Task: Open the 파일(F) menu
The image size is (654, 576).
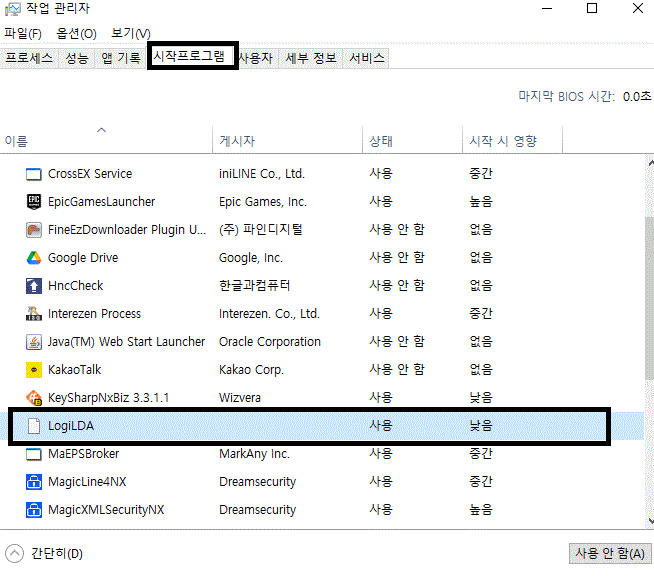Action: coord(23,33)
